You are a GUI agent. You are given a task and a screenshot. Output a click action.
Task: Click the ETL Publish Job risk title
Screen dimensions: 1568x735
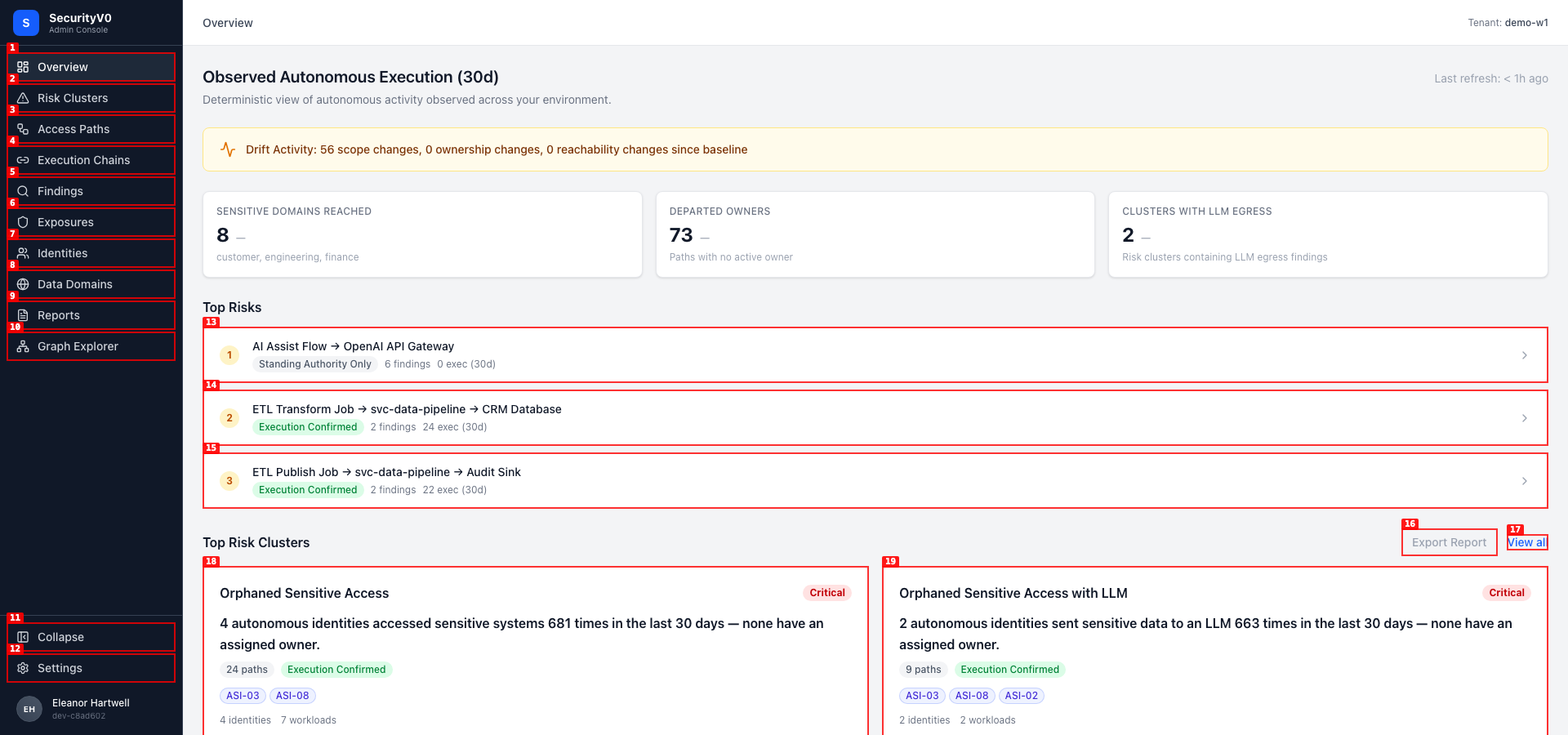(x=386, y=472)
